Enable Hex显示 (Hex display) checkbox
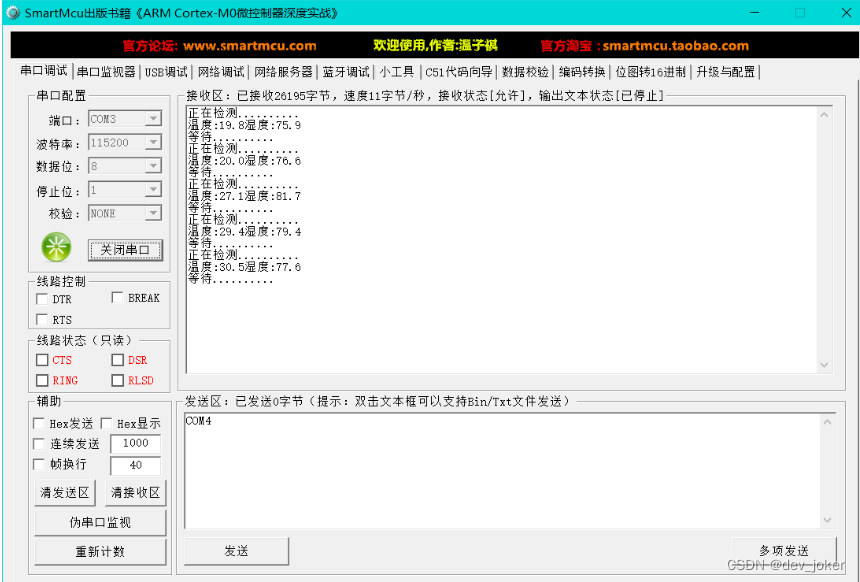 pos(106,423)
